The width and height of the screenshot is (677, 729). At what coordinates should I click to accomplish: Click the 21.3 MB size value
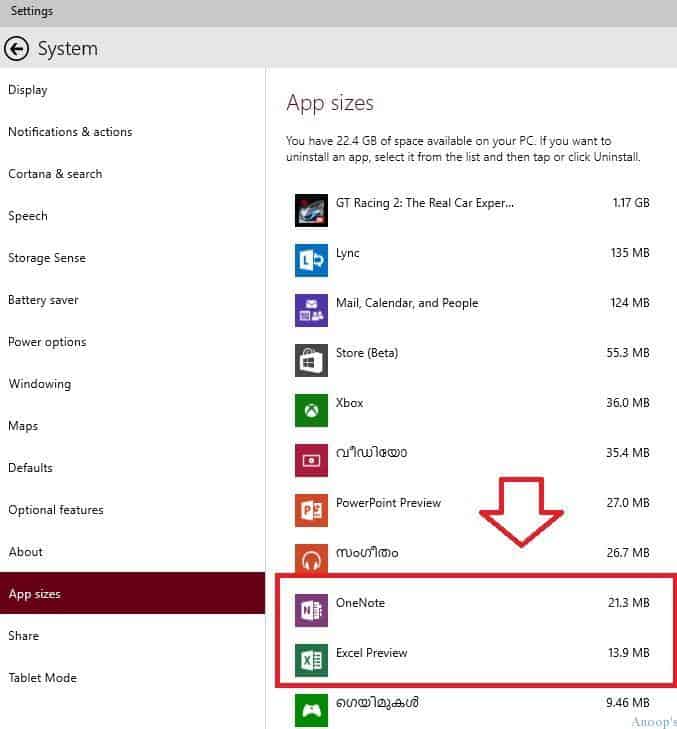[x=629, y=603]
